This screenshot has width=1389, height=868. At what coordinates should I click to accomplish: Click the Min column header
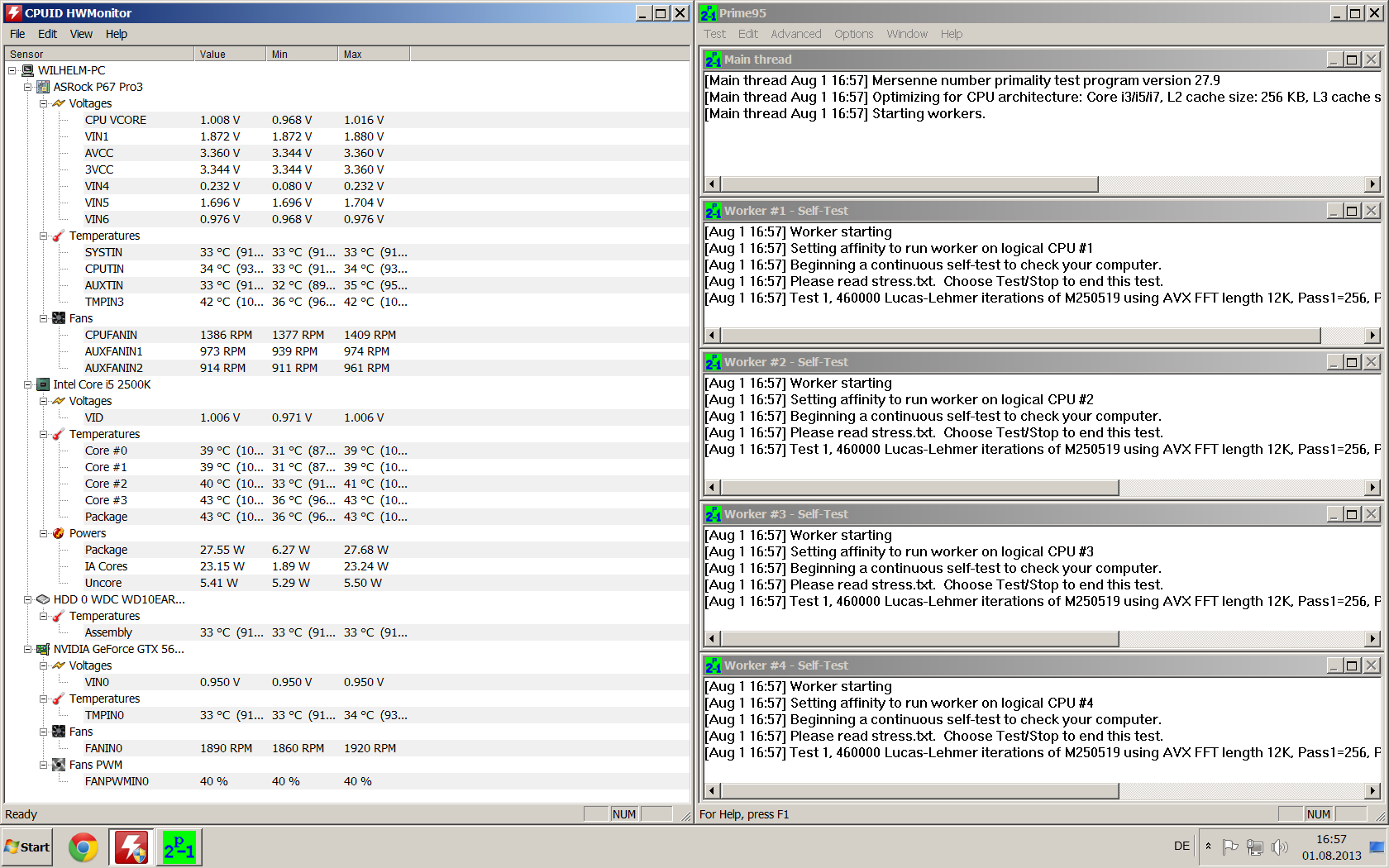coord(303,54)
